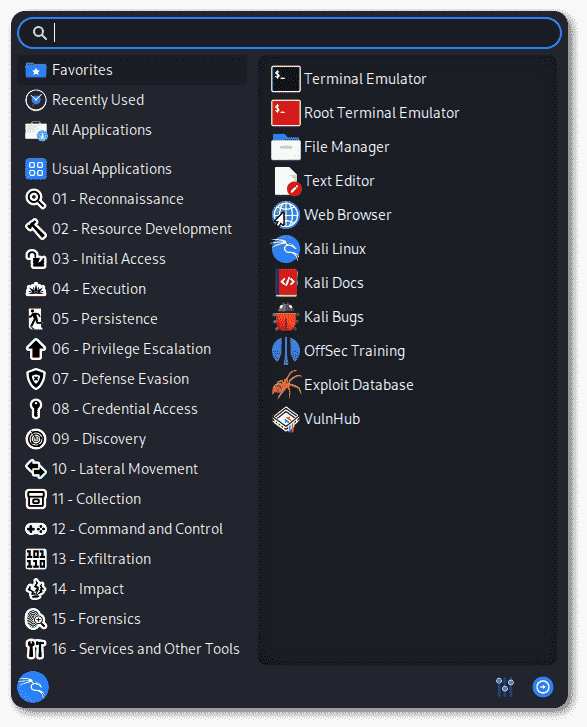Open the OffSec Training icon
Screen dimensions: 587x727
[286, 351]
